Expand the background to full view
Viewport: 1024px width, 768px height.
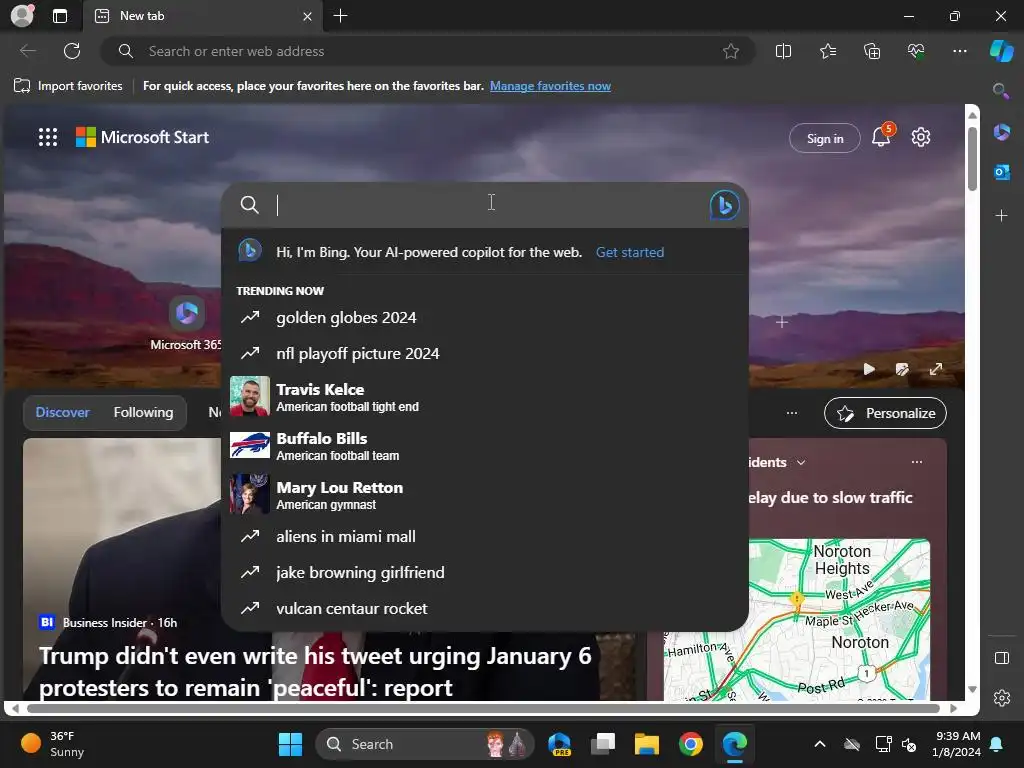click(x=936, y=369)
